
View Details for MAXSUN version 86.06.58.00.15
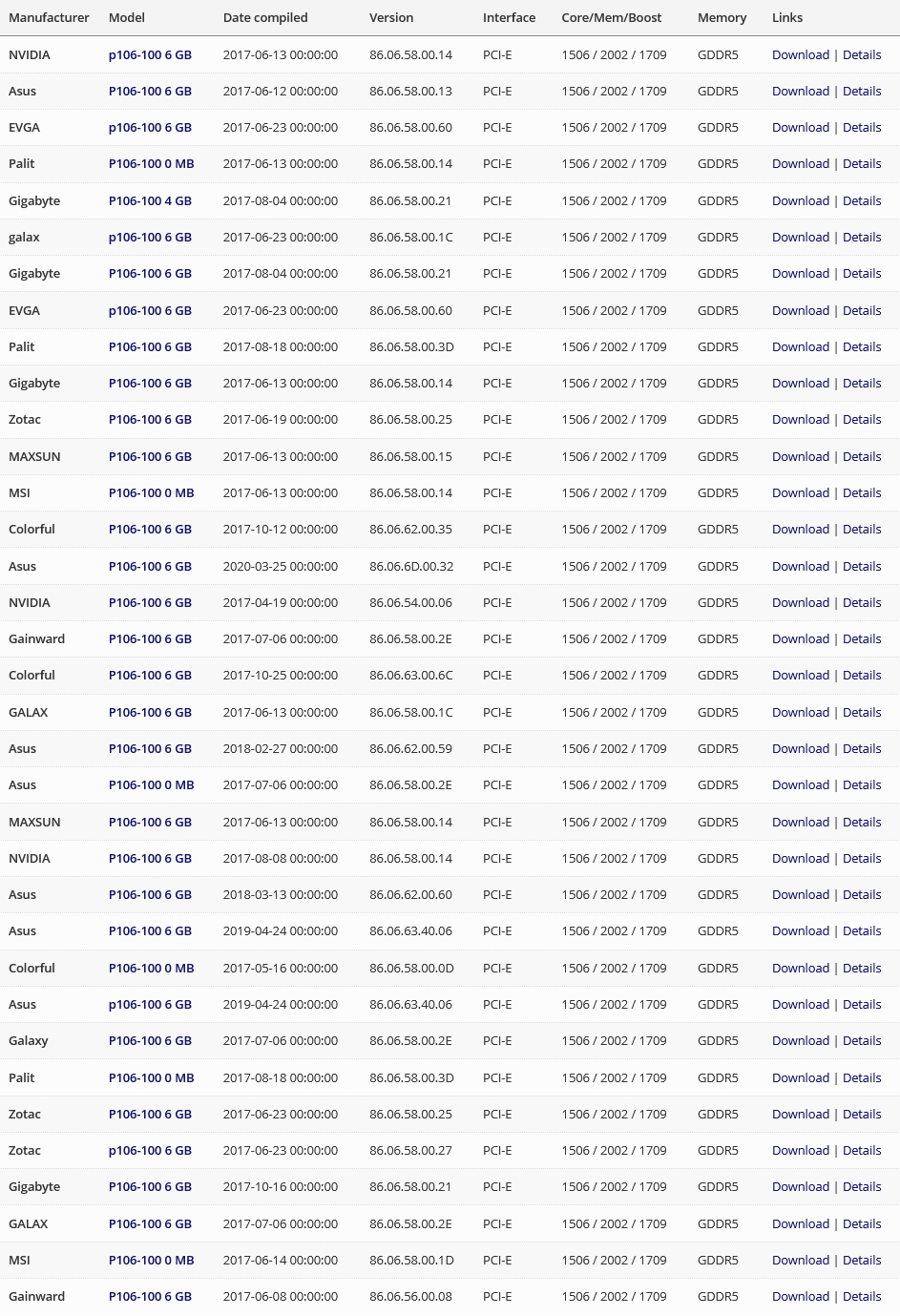(861, 456)
